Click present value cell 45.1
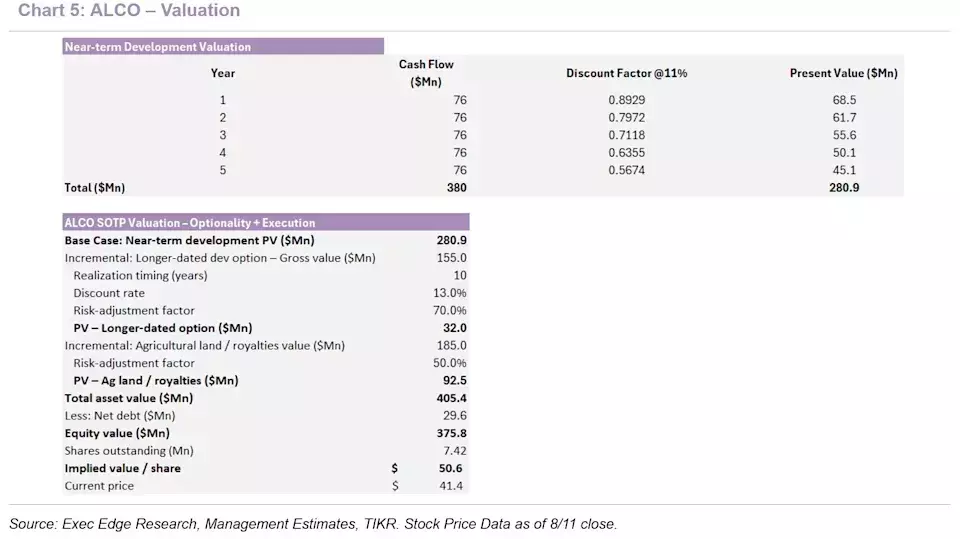 click(844, 170)
